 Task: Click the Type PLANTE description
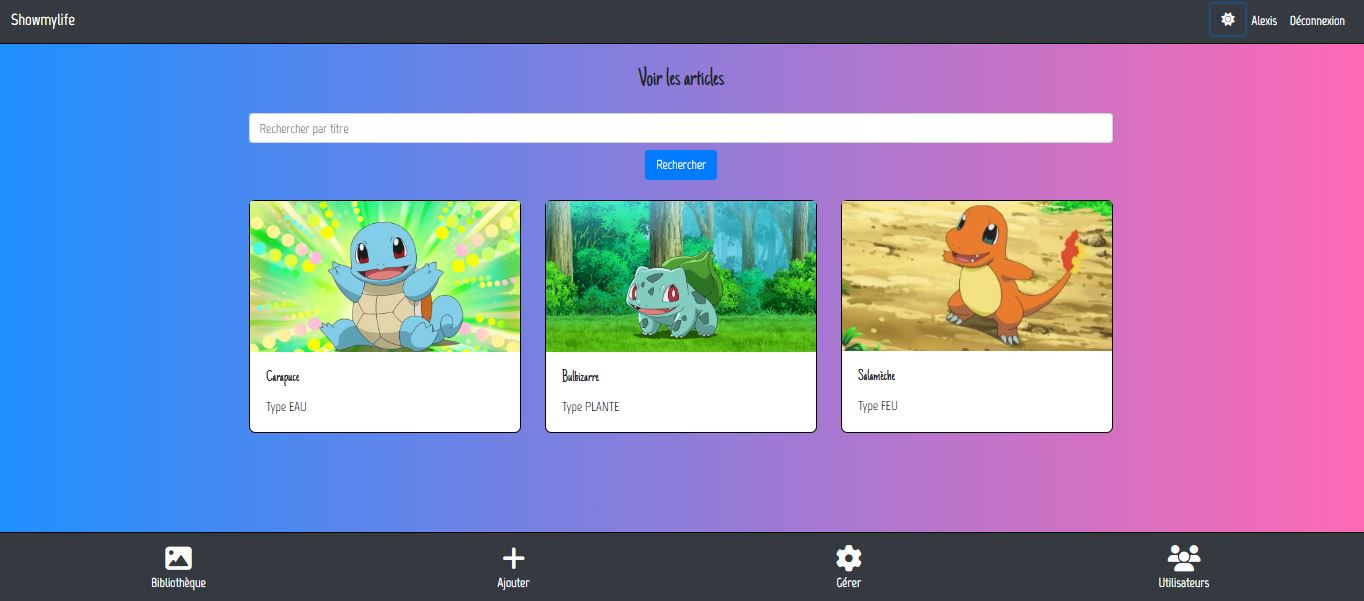coord(590,407)
